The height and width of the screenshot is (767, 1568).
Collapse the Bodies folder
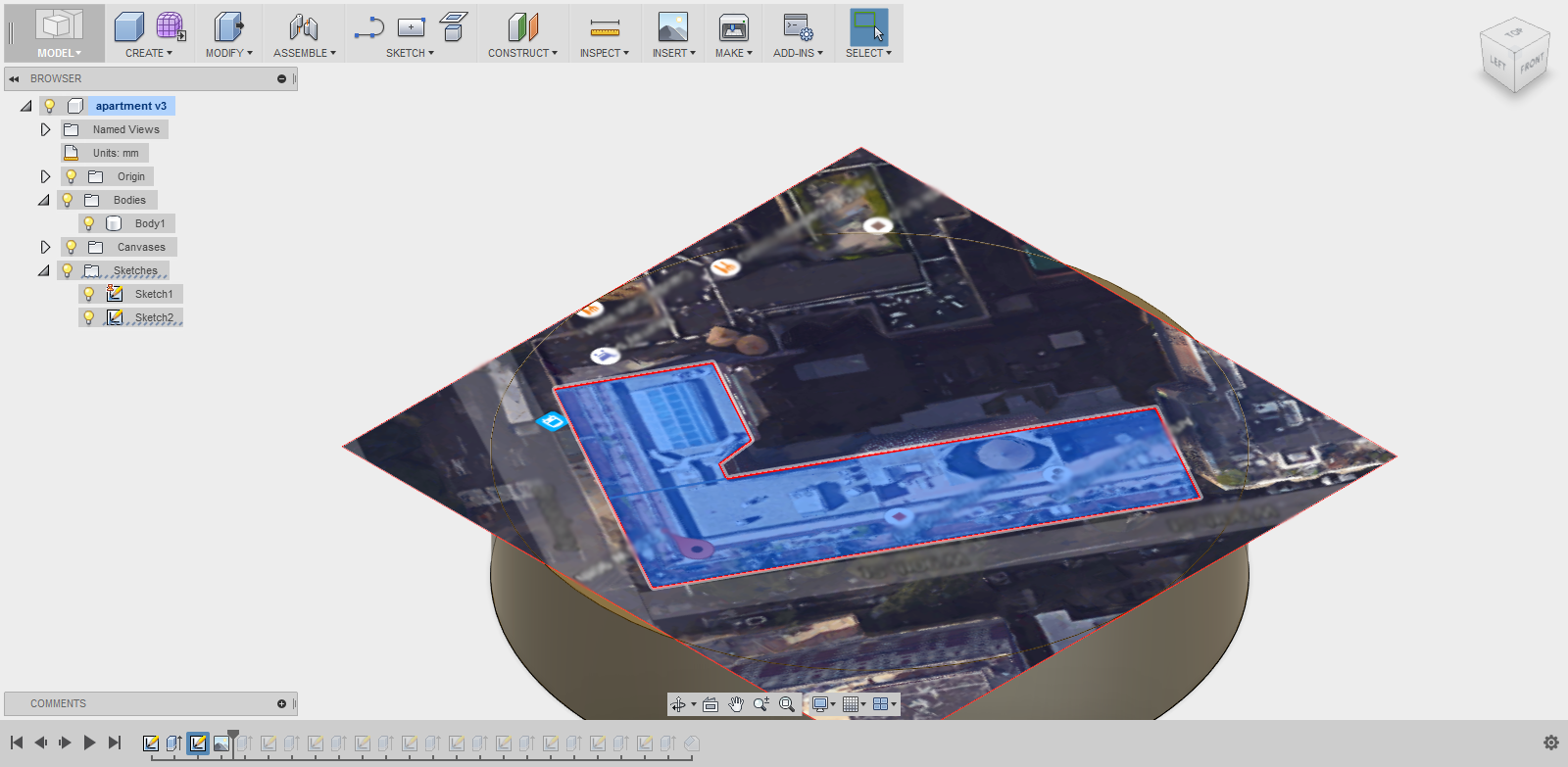tap(44, 200)
